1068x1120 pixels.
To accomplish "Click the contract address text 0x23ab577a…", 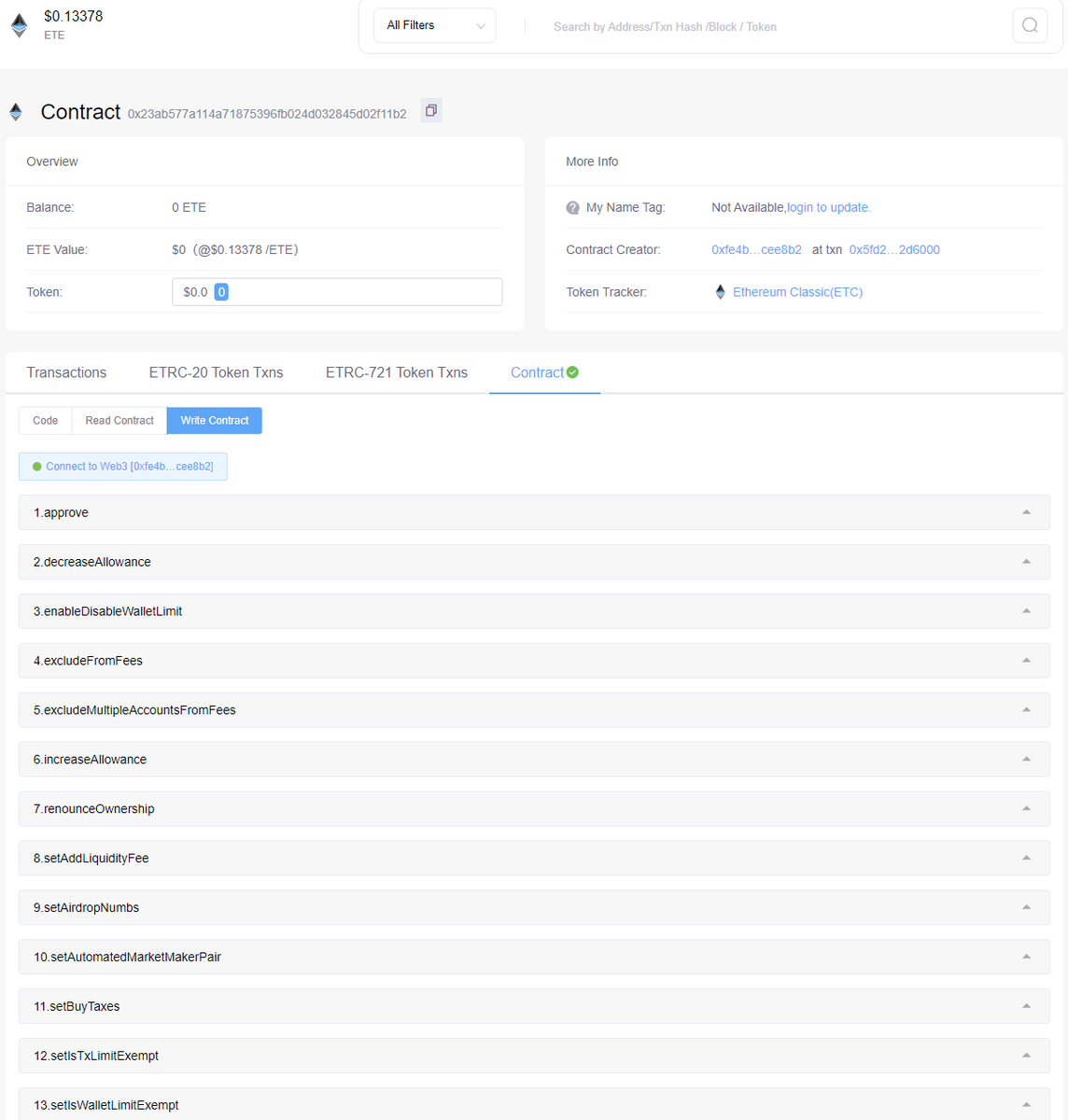I will 267,114.
